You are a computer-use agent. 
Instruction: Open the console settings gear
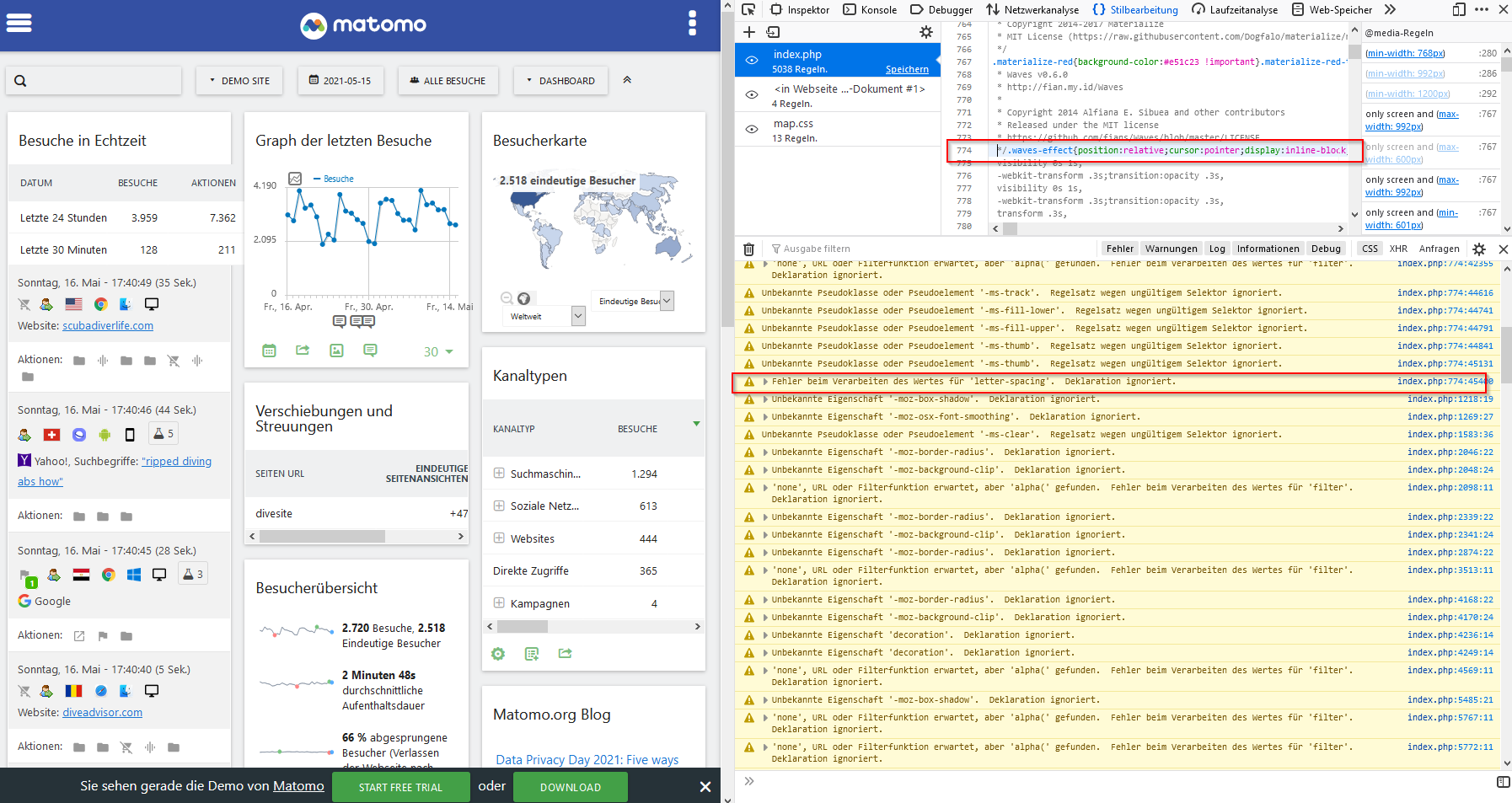click(1479, 249)
